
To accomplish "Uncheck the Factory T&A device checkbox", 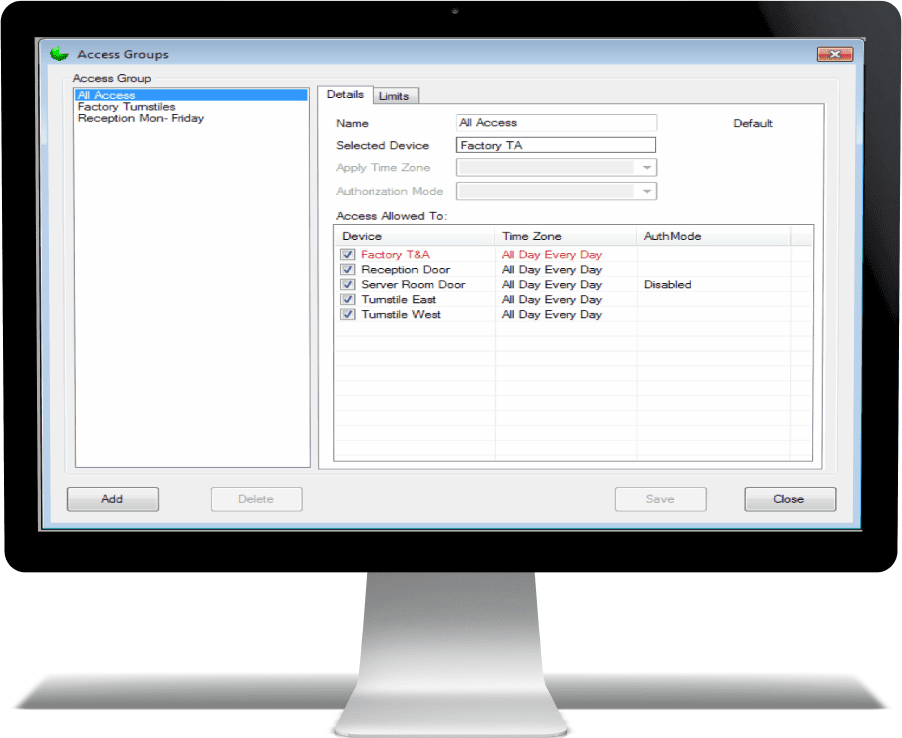I will point(348,255).
